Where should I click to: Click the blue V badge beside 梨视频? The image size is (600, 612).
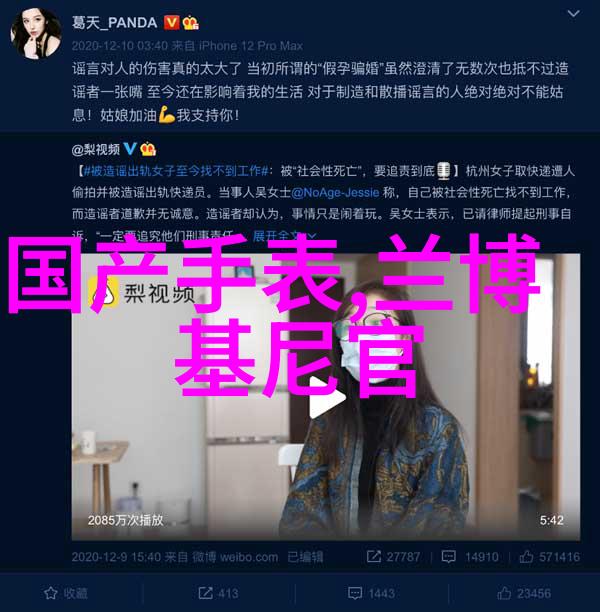[x=130, y=149]
